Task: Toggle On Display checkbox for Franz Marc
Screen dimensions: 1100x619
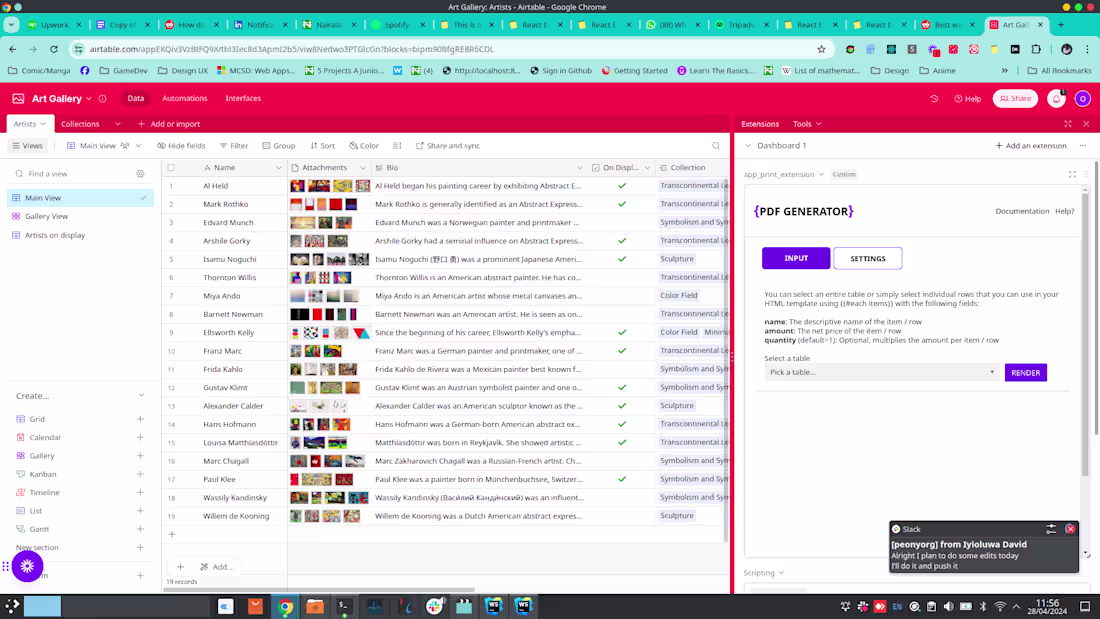Action: click(622, 351)
